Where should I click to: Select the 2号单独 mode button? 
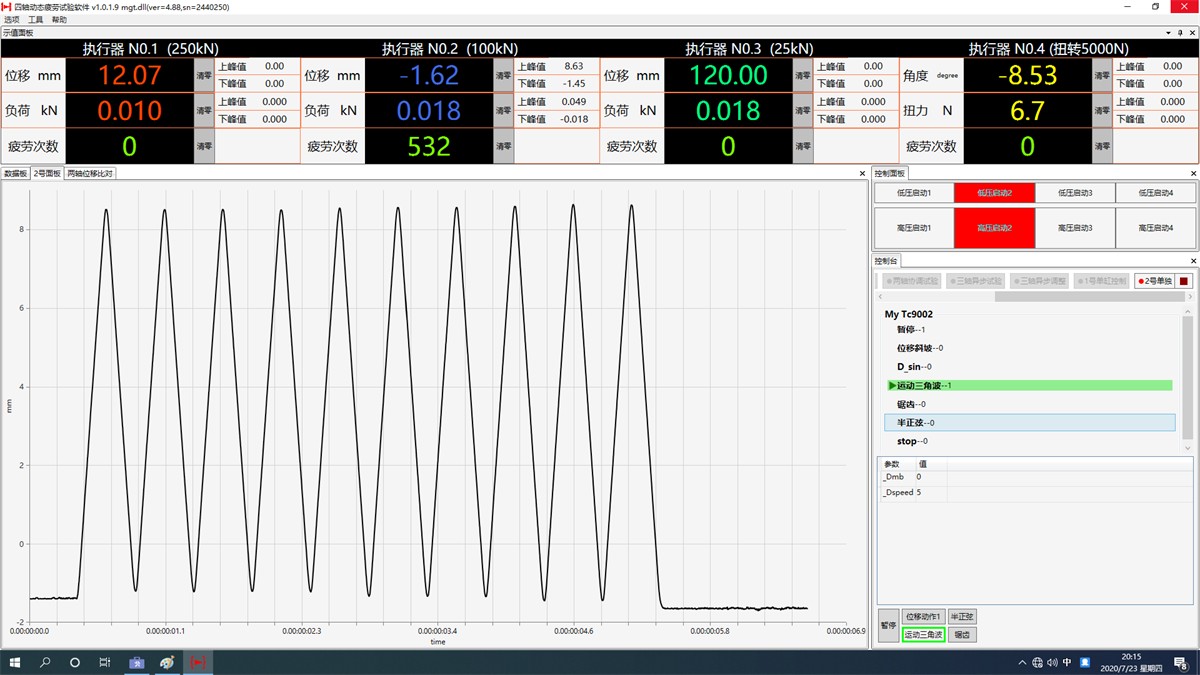1154,282
